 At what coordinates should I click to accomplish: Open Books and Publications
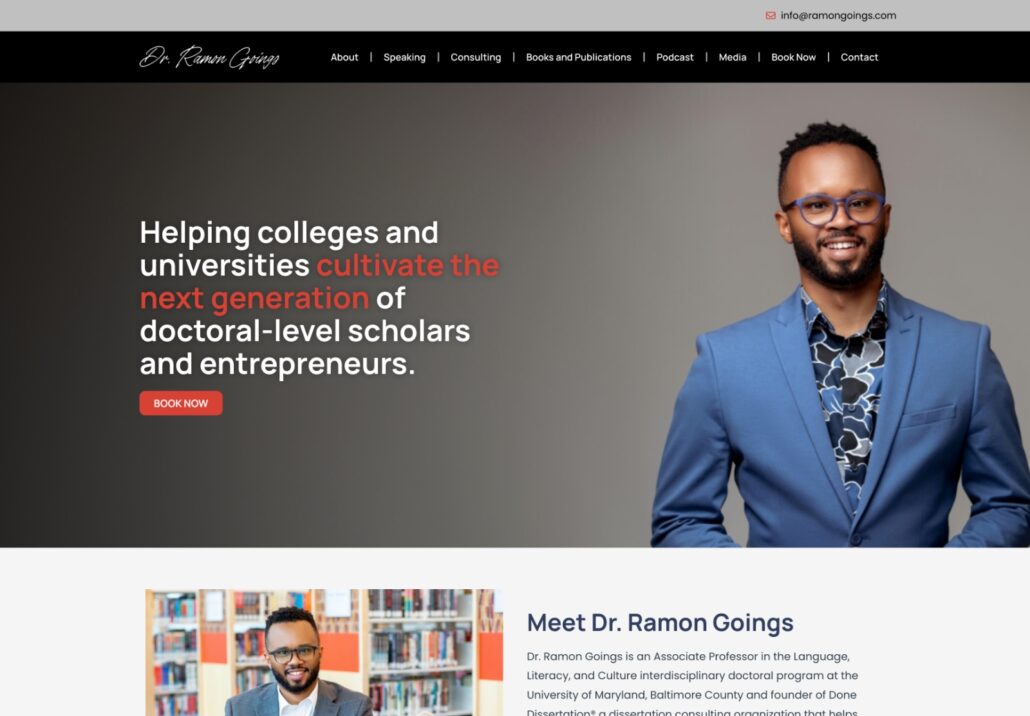point(579,57)
